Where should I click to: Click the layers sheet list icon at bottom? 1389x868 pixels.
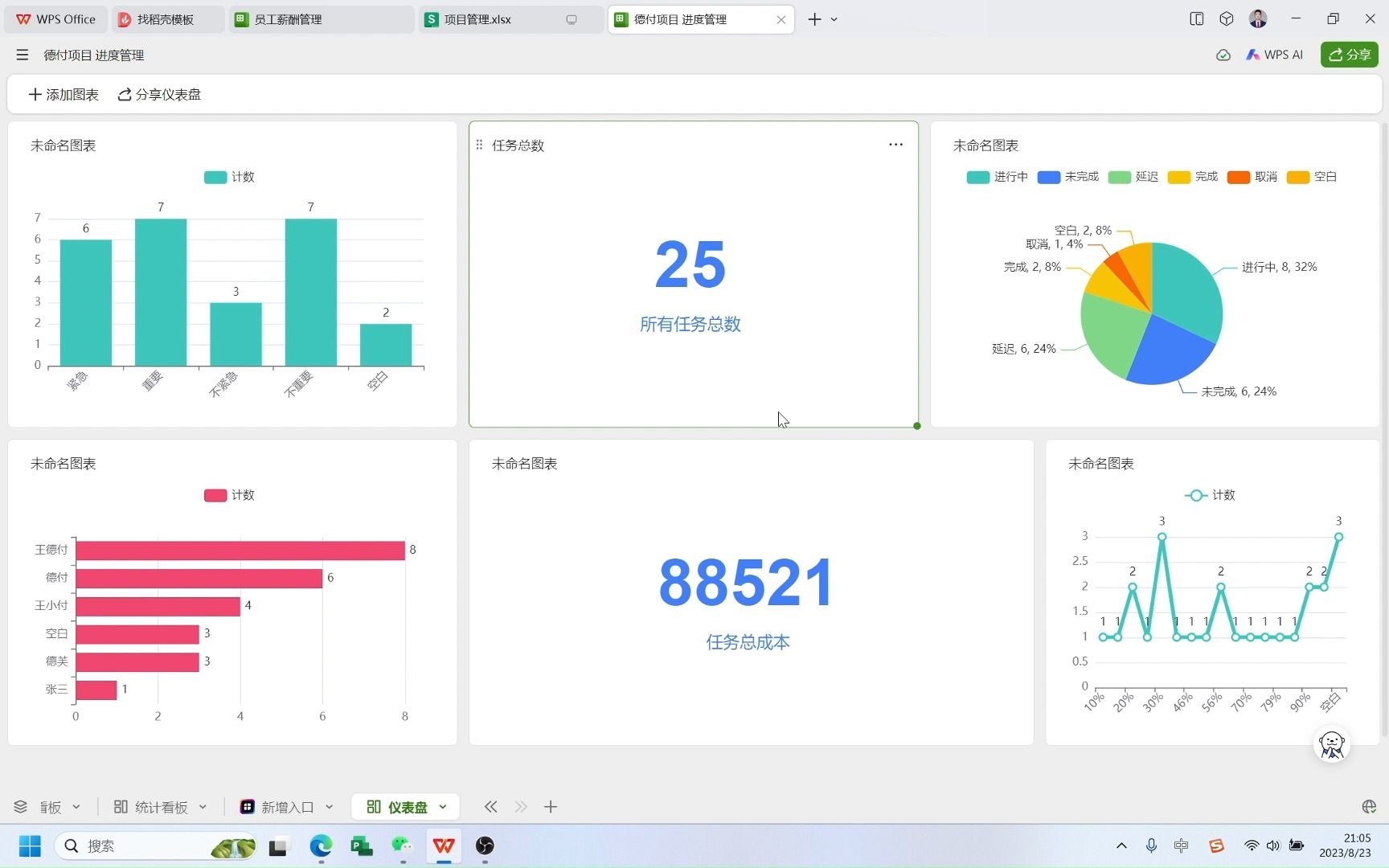pos(20,807)
